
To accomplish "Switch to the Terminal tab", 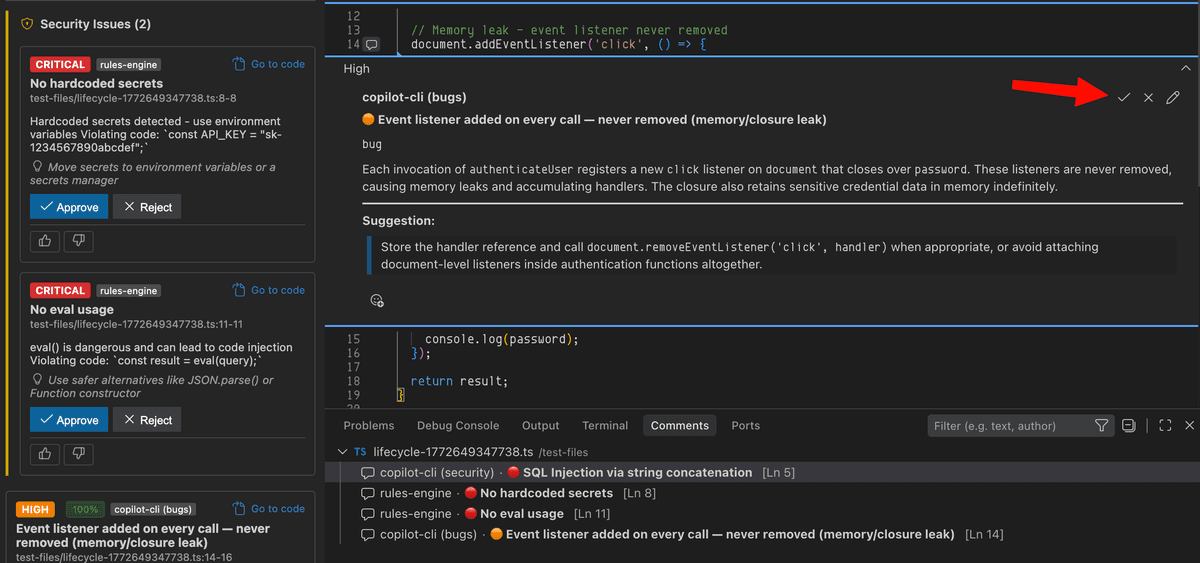I will tap(605, 425).
